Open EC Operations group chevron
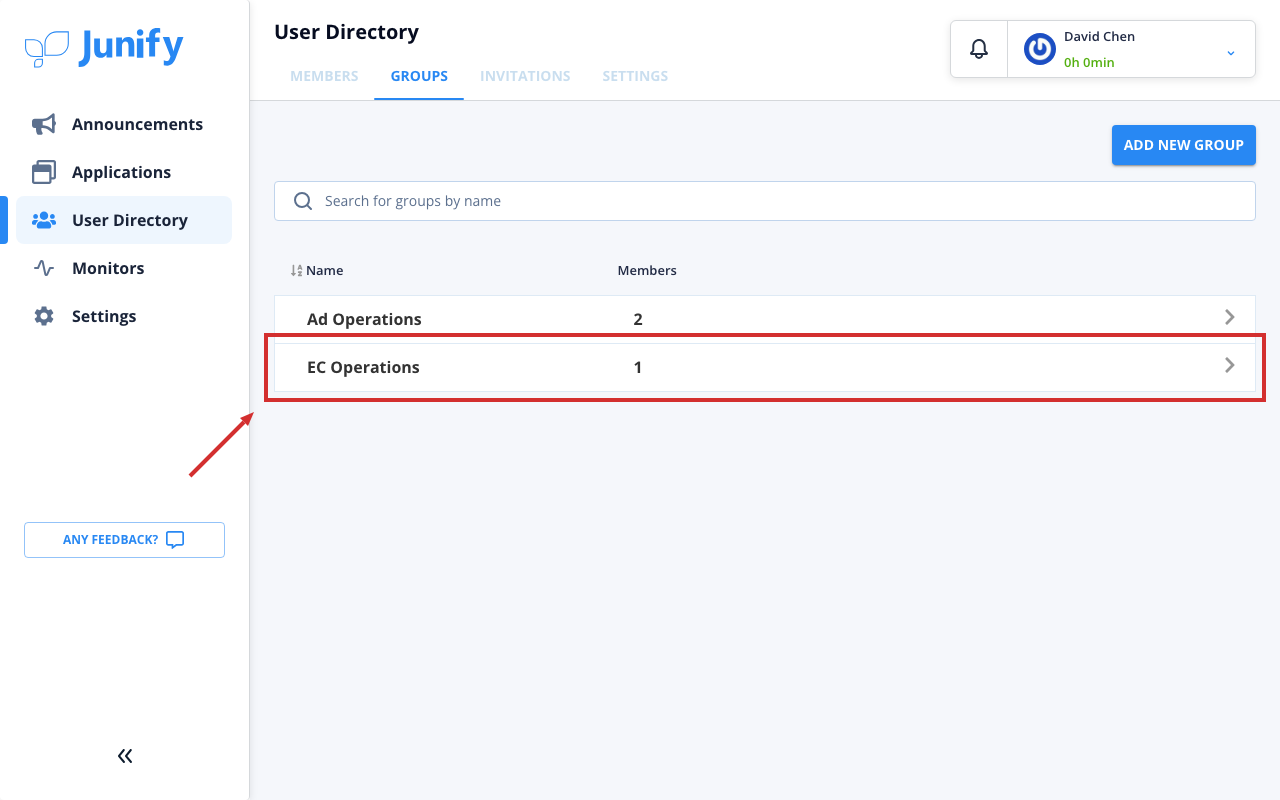The width and height of the screenshot is (1280, 800). tap(1230, 365)
